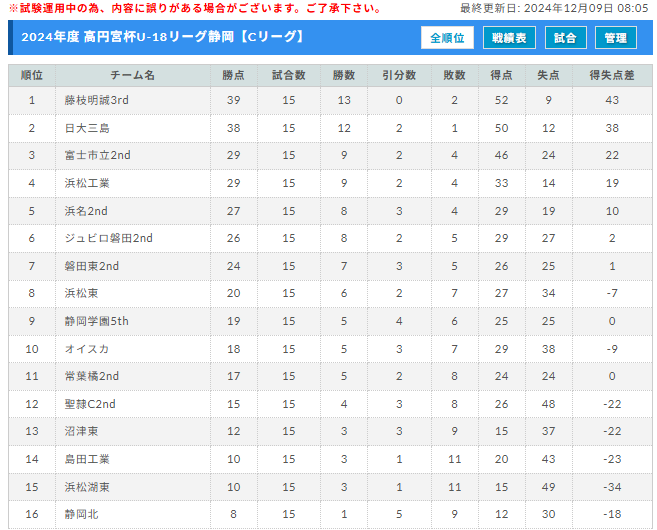
Task: Click the 失点 column header
Action: point(548,75)
